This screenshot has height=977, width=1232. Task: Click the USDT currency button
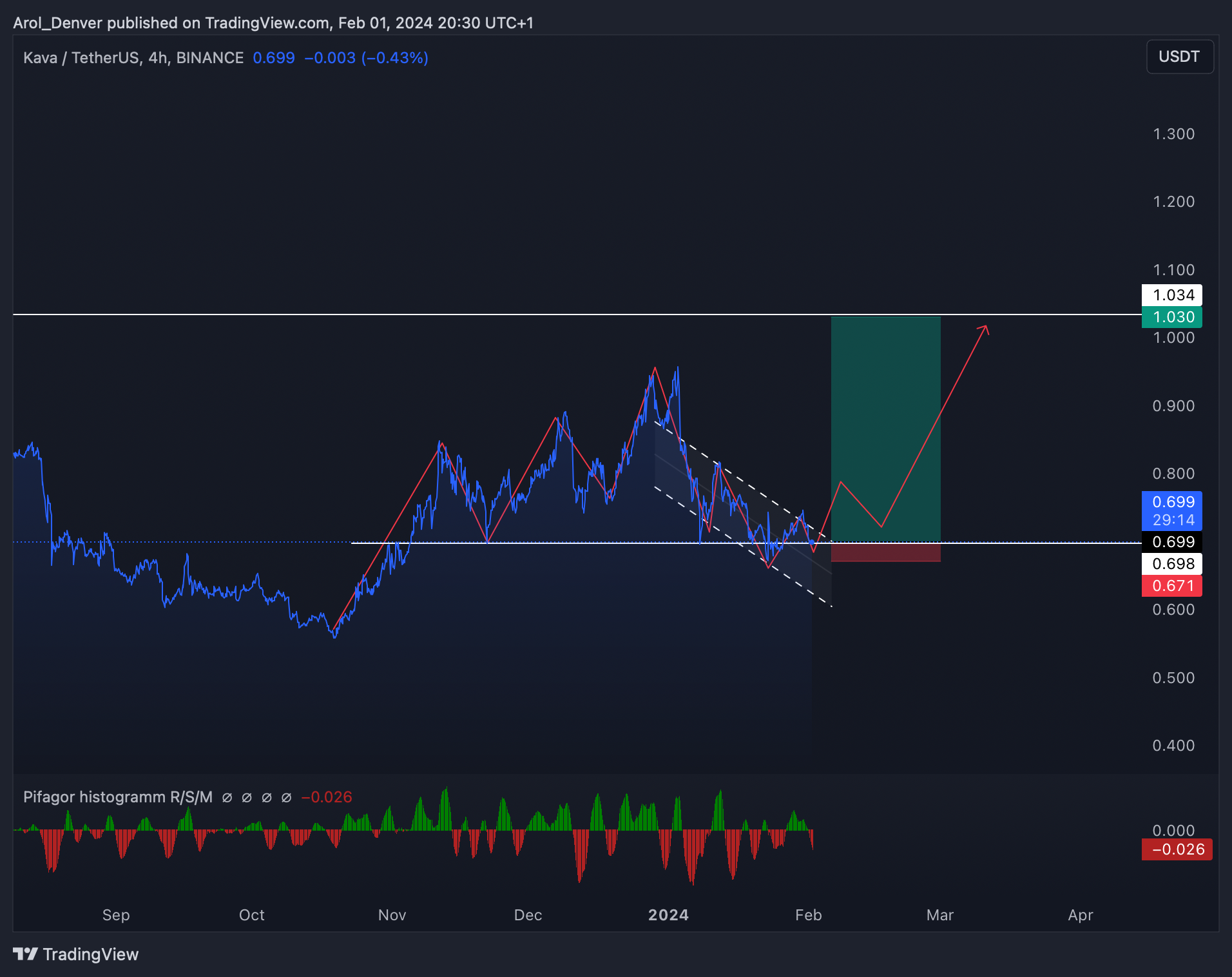pyautogui.click(x=1179, y=57)
